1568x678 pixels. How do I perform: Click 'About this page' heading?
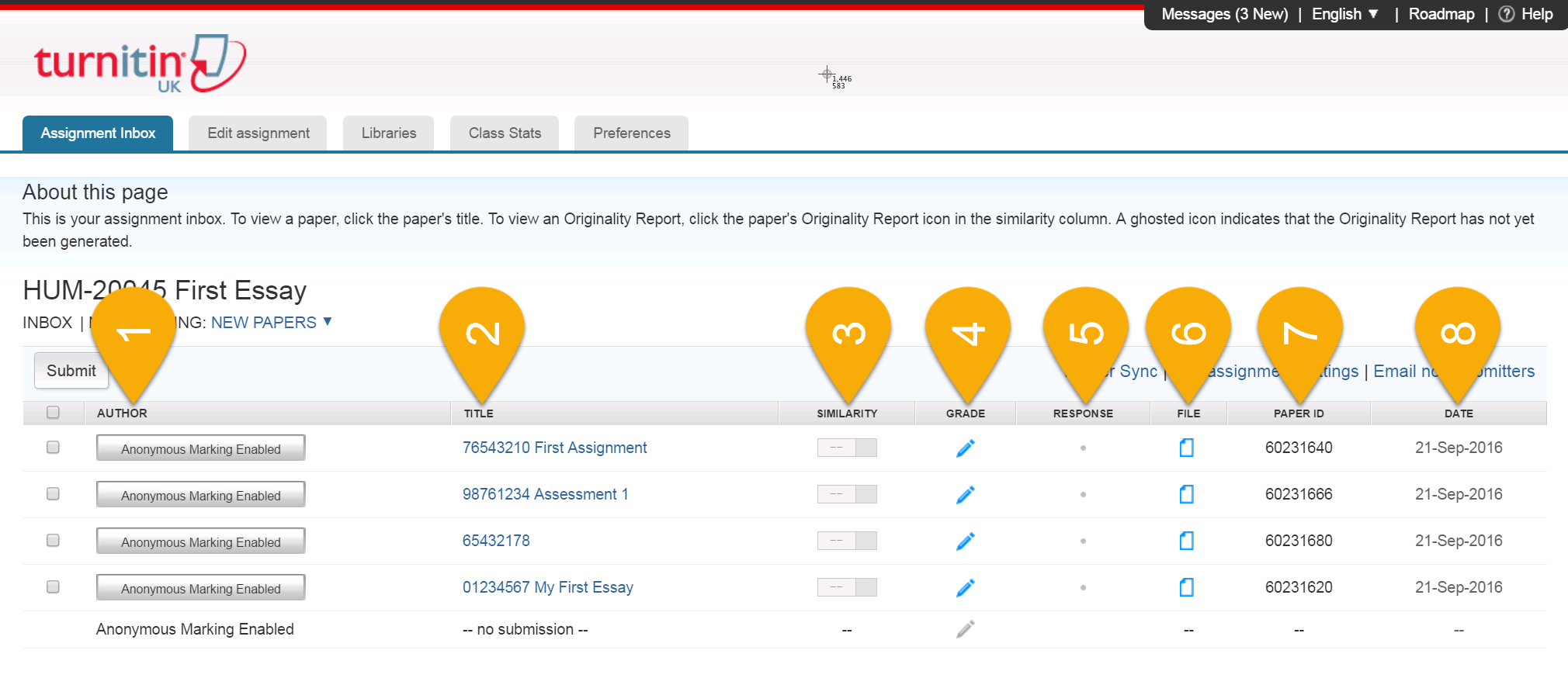click(x=95, y=192)
